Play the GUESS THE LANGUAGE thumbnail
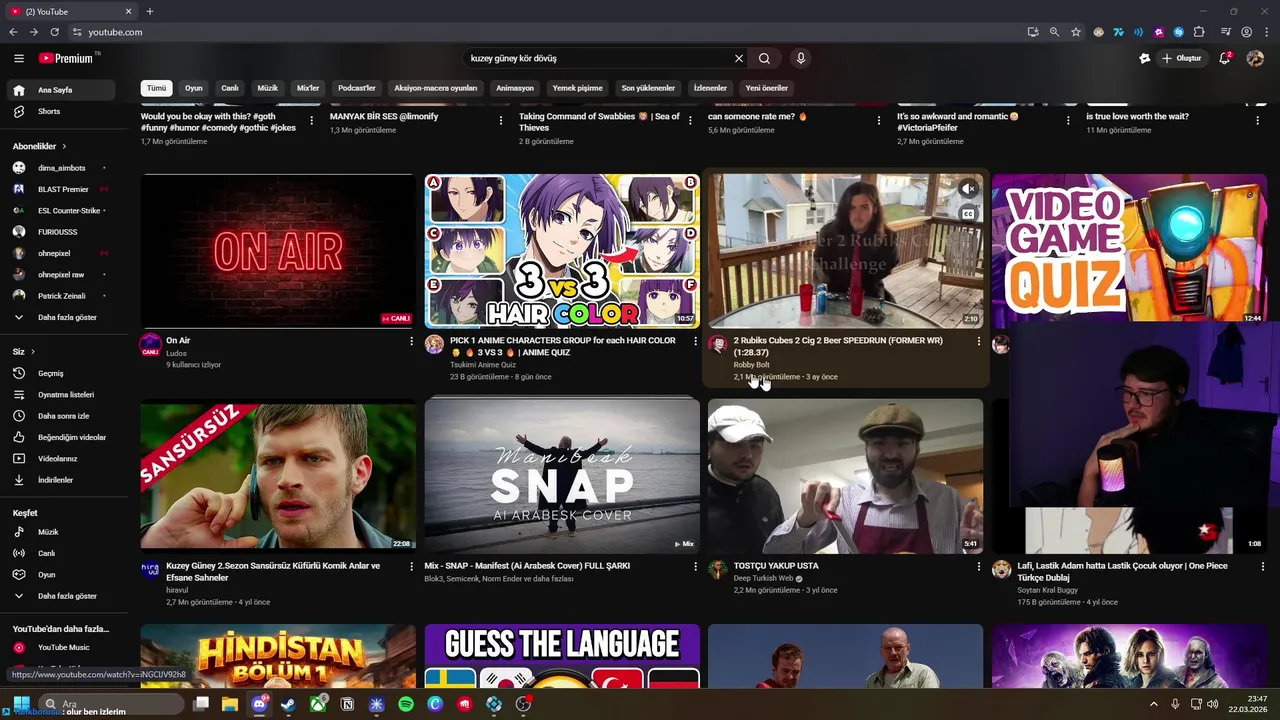Image resolution: width=1280 pixels, height=720 pixels. (x=562, y=656)
